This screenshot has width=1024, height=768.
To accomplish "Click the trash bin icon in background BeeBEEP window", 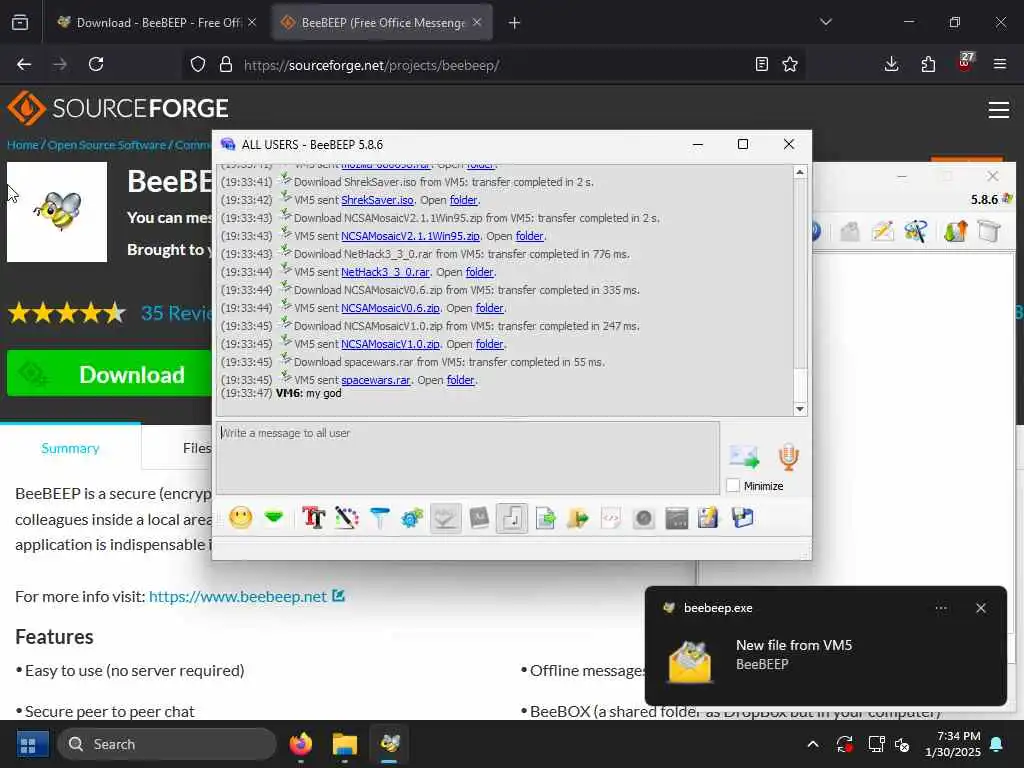I will [989, 231].
